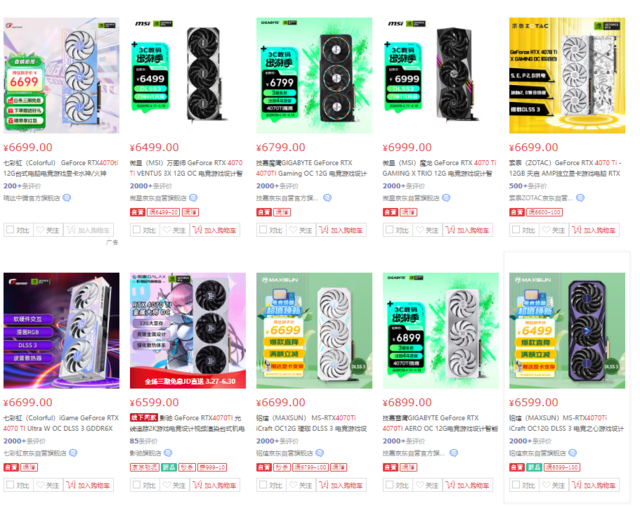Open the MSI GAMING X TRIO 12G product title

(x=440, y=168)
